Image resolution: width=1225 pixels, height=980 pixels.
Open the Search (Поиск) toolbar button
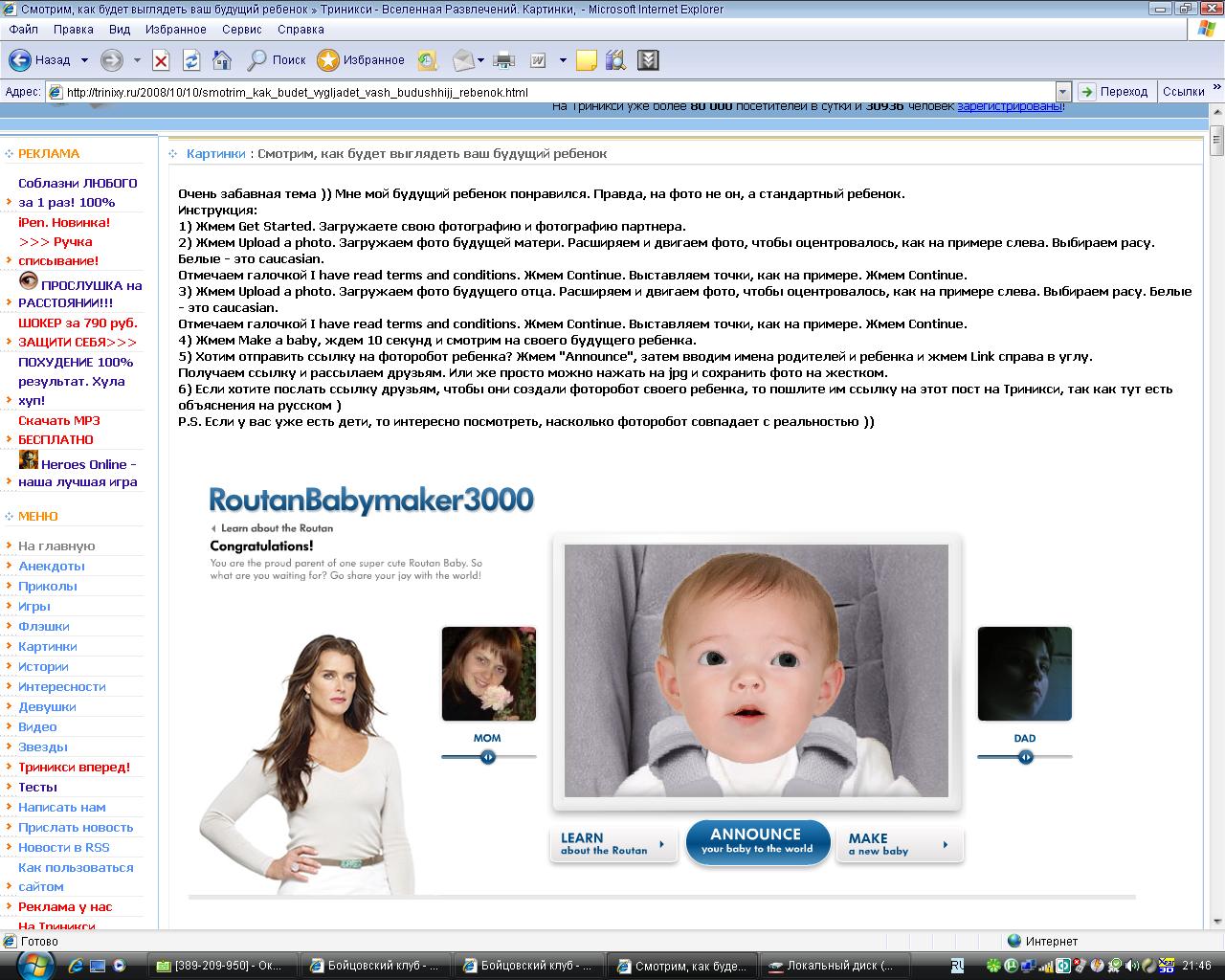point(277,60)
